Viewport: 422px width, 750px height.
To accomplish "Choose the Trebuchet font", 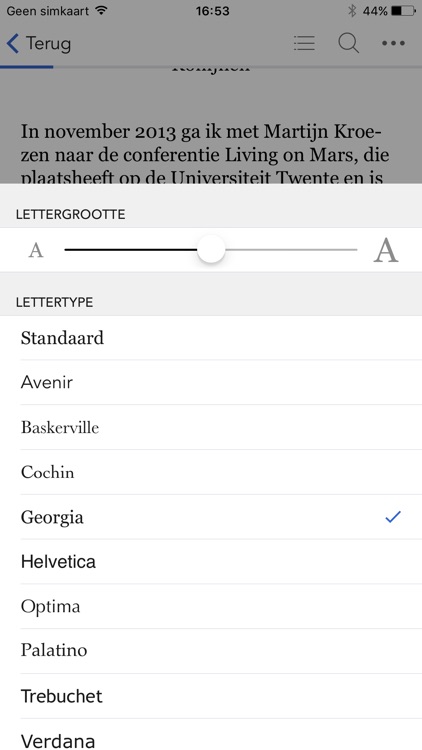I will pos(211,696).
